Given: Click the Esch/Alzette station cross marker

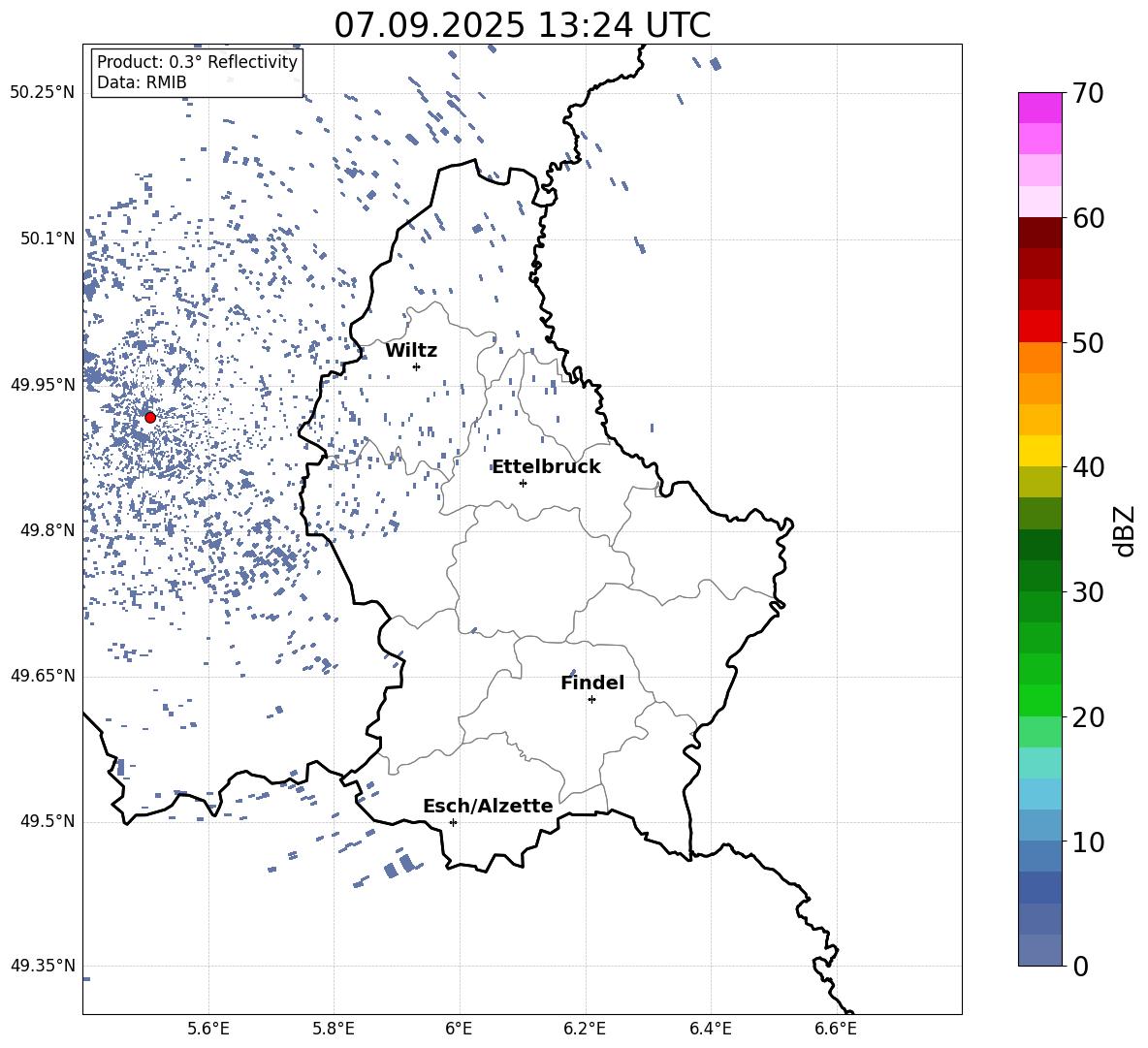Looking at the screenshot, I should click(x=453, y=822).
